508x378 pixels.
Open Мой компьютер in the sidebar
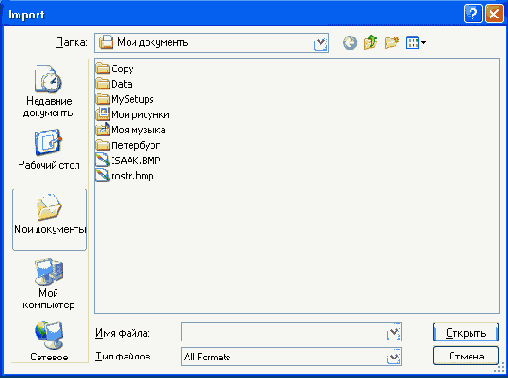pyautogui.click(x=49, y=284)
